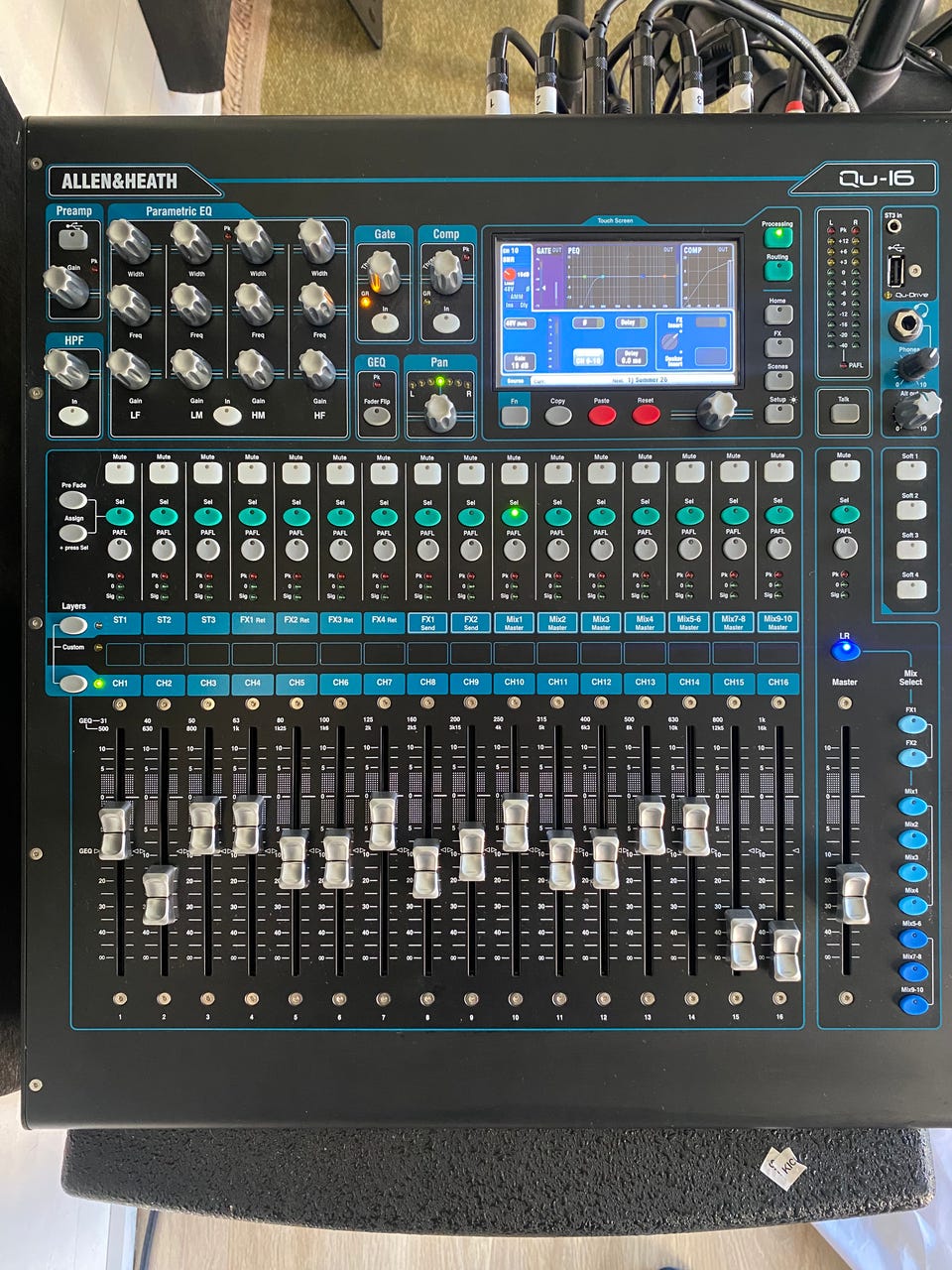952x1270 pixels.
Task: Open the Setup screen key
Action: (x=778, y=414)
